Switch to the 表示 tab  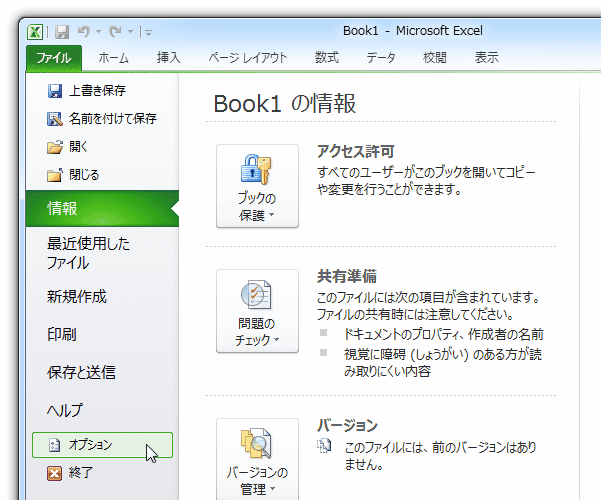[487, 58]
